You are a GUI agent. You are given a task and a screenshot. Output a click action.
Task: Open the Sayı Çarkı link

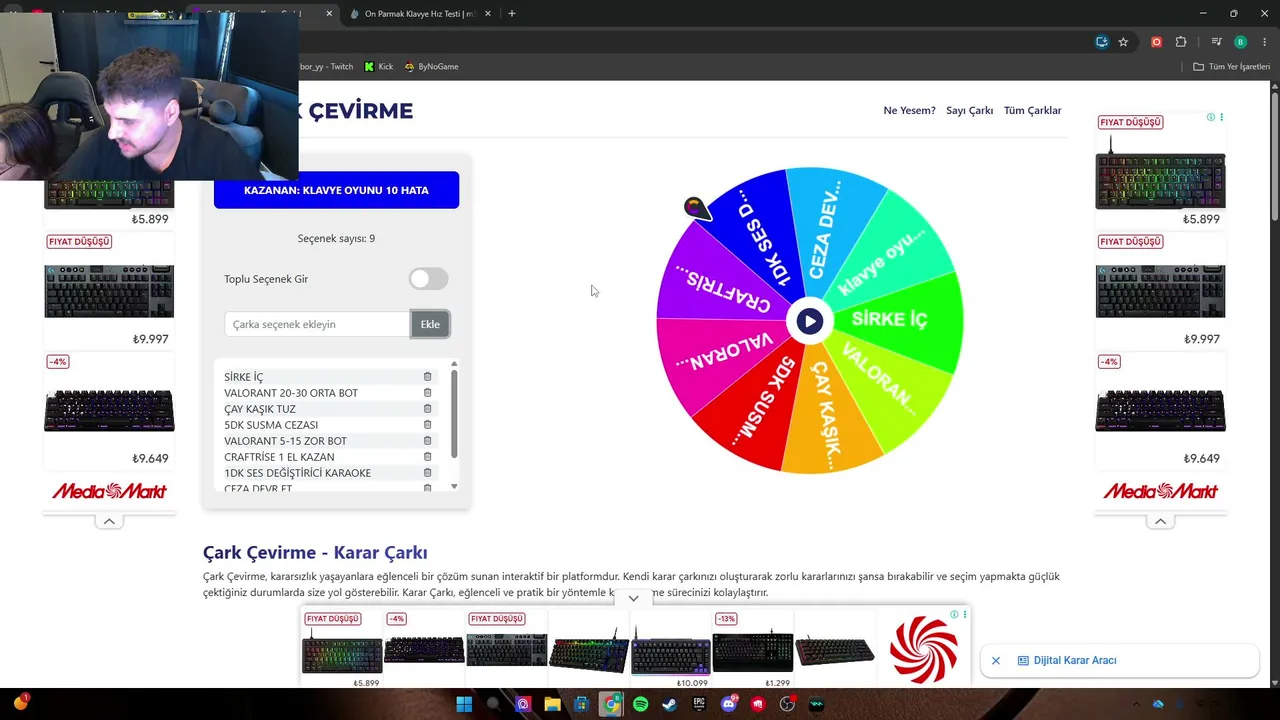pyautogui.click(x=970, y=110)
